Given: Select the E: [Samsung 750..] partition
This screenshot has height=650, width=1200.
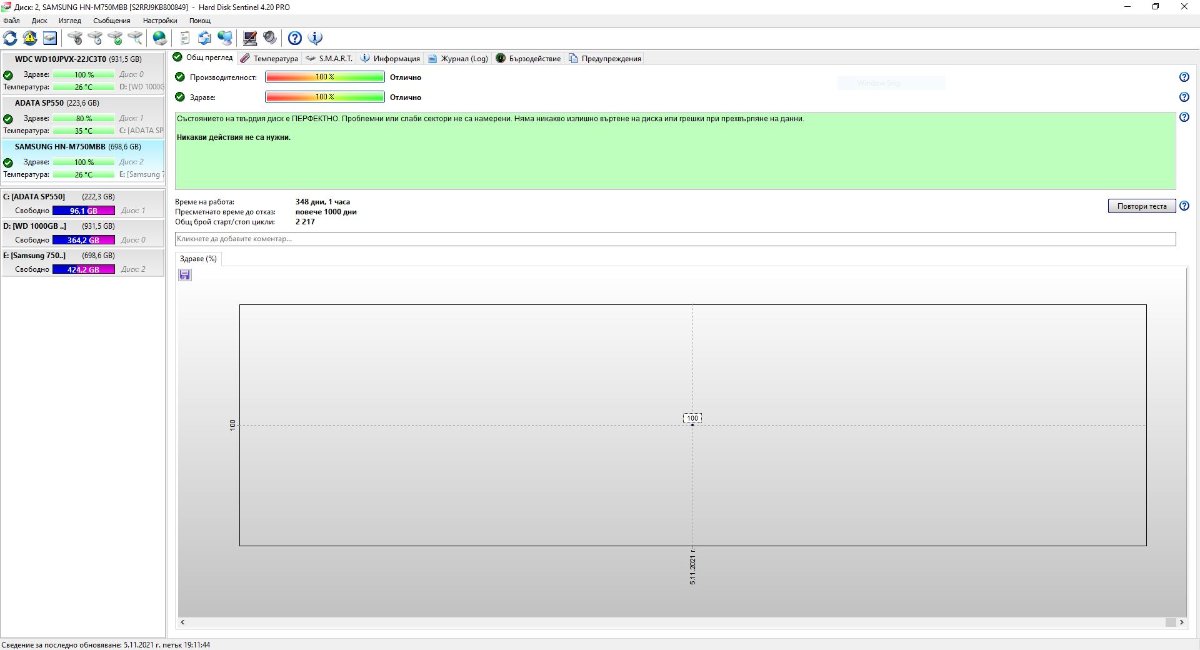Looking at the screenshot, I should [x=82, y=262].
